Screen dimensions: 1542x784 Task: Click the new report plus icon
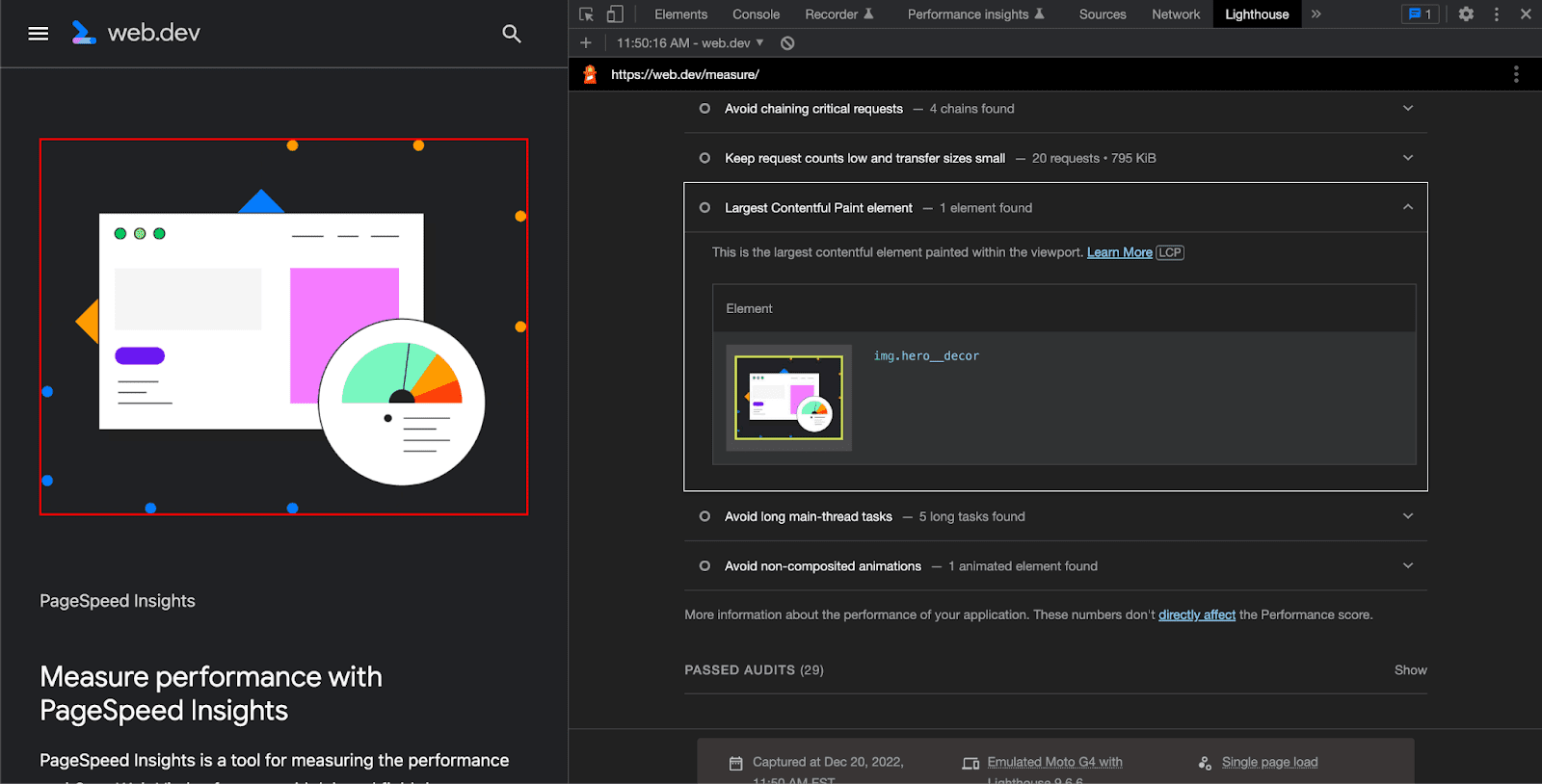pyautogui.click(x=586, y=43)
